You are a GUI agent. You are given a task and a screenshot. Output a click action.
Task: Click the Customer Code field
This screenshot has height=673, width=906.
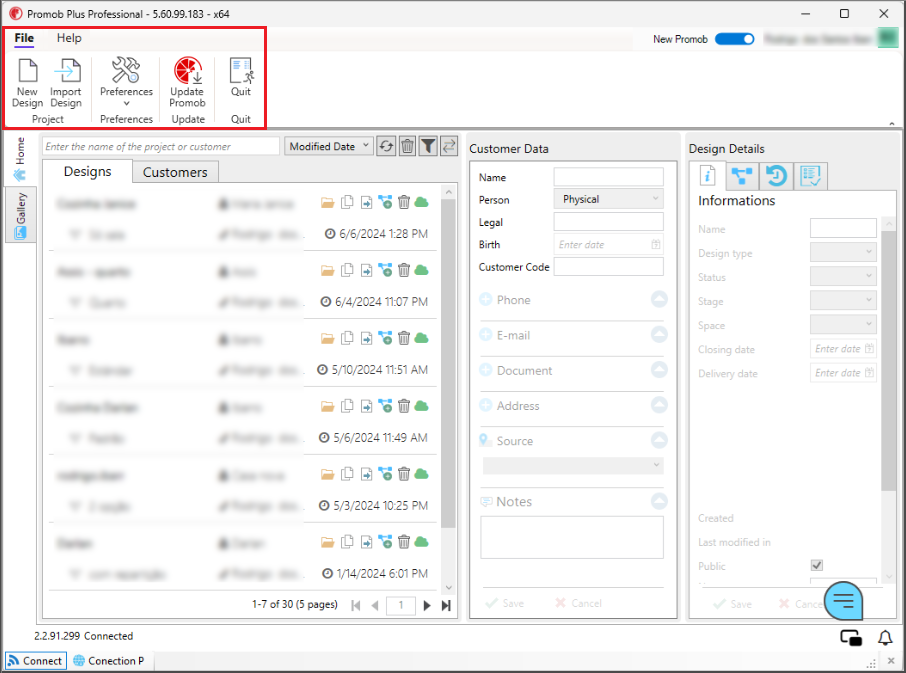pos(608,266)
